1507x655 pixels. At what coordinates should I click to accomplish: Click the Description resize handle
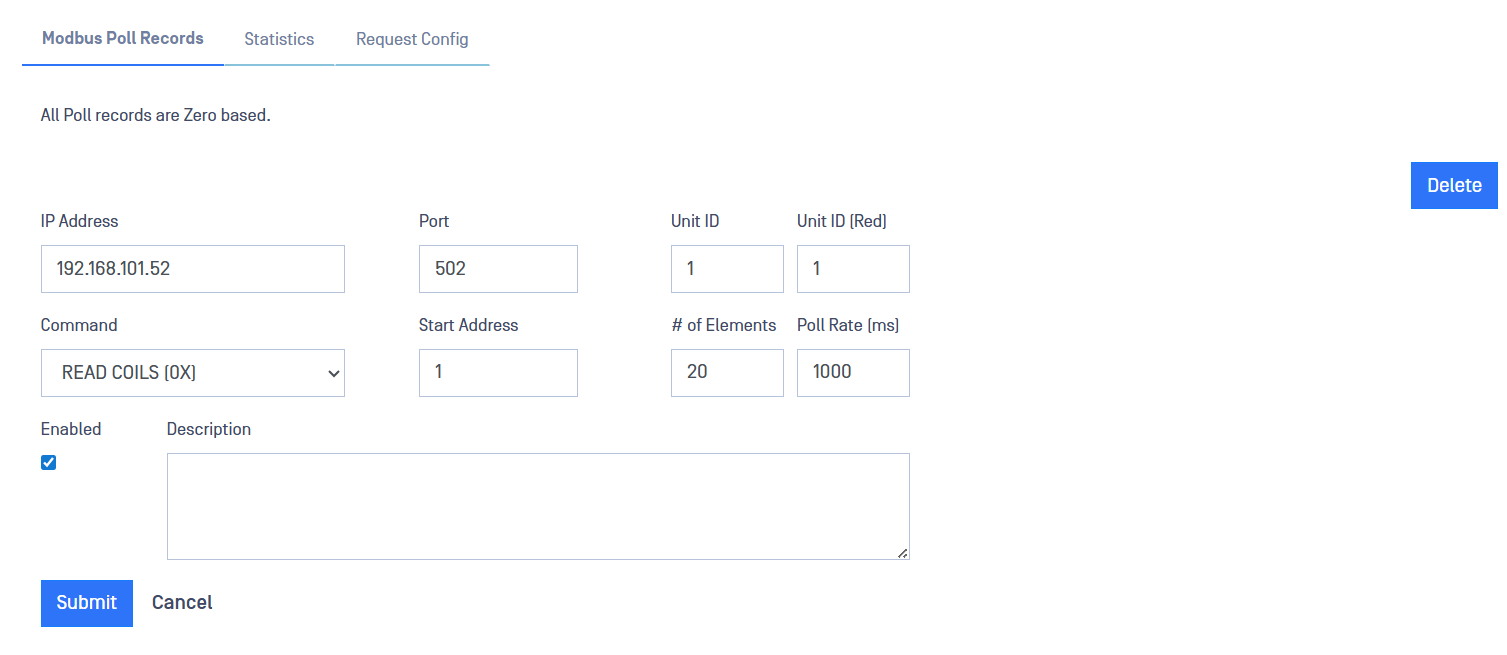pos(903,553)
